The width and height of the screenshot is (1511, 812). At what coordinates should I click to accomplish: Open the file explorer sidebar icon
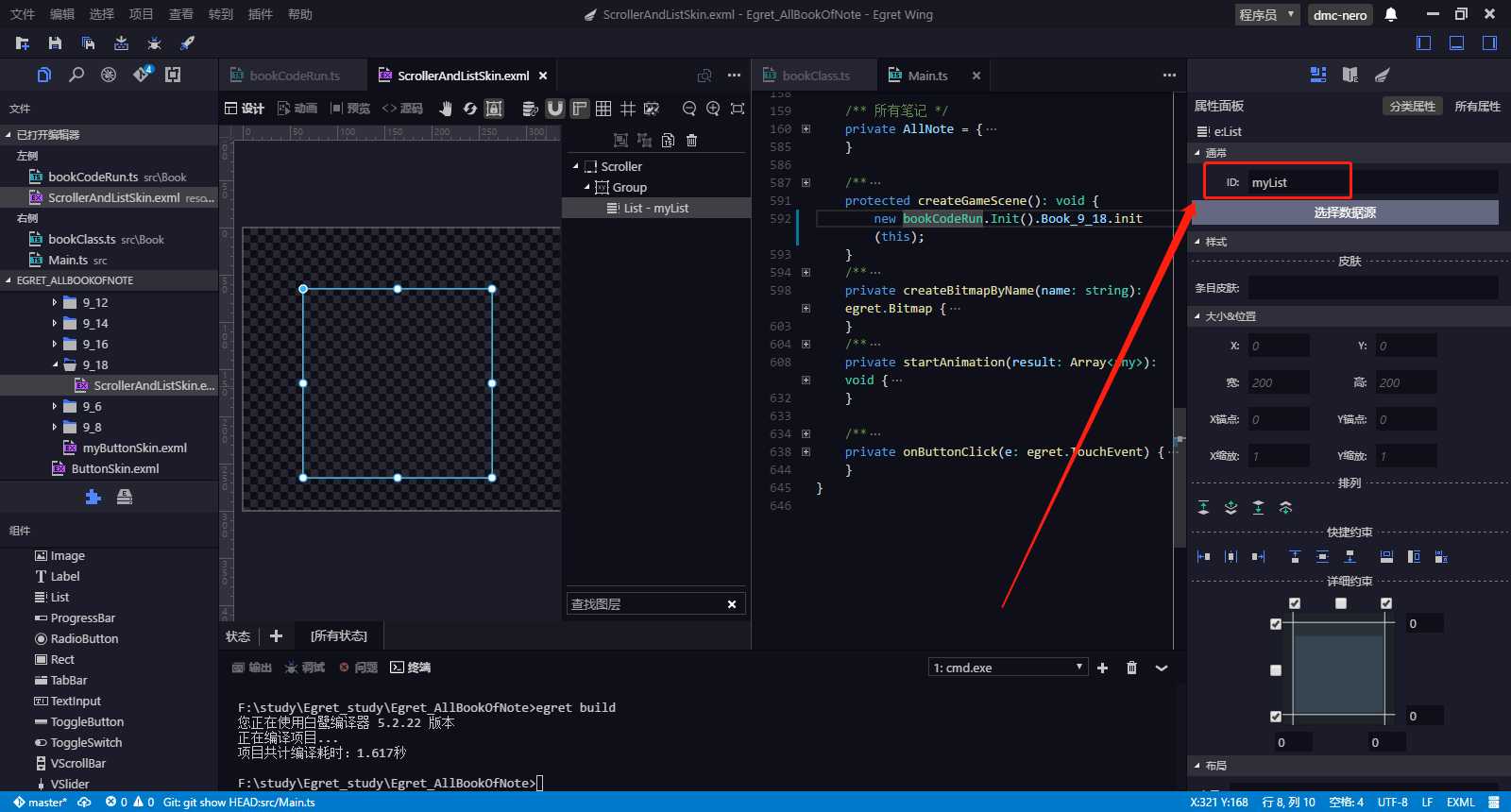[x=43, y=75]
